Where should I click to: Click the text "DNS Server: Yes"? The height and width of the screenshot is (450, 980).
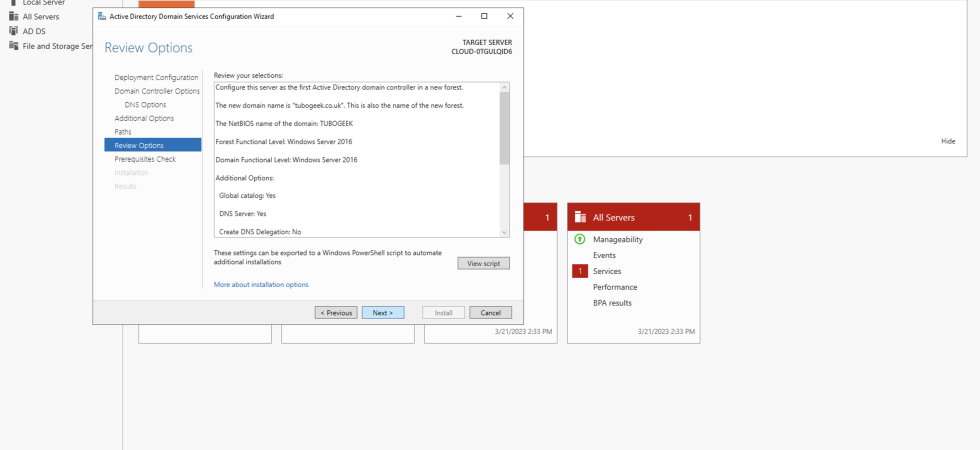tap(242, 214)
